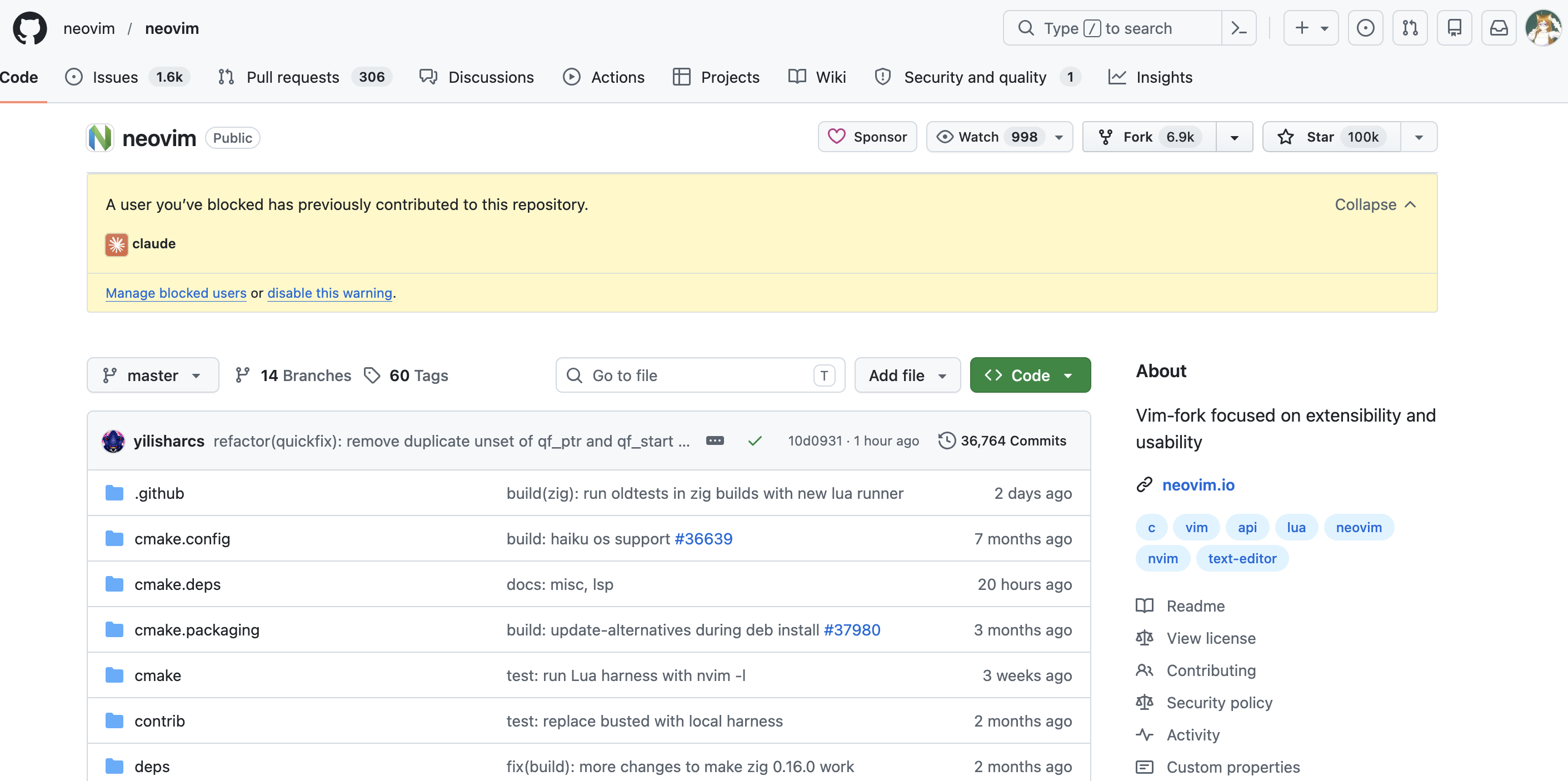Open the cmake.packaging folder icon
The image size is (1568, 781).
[114, 630]
